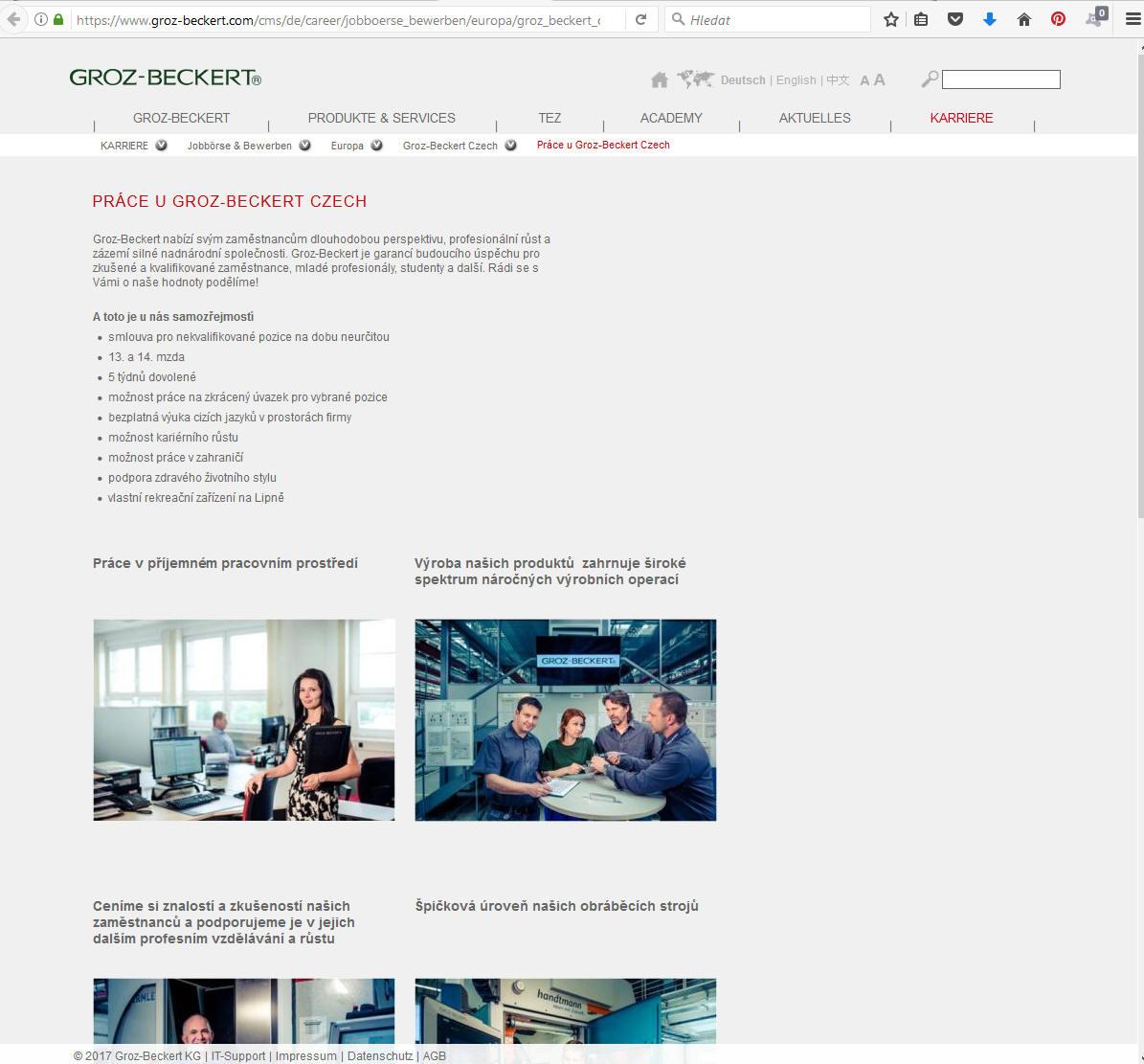The height and width of the screenshot is (1064, 1144).
Task: Open the world map locations icon
Action: click(x=695, y=79)
